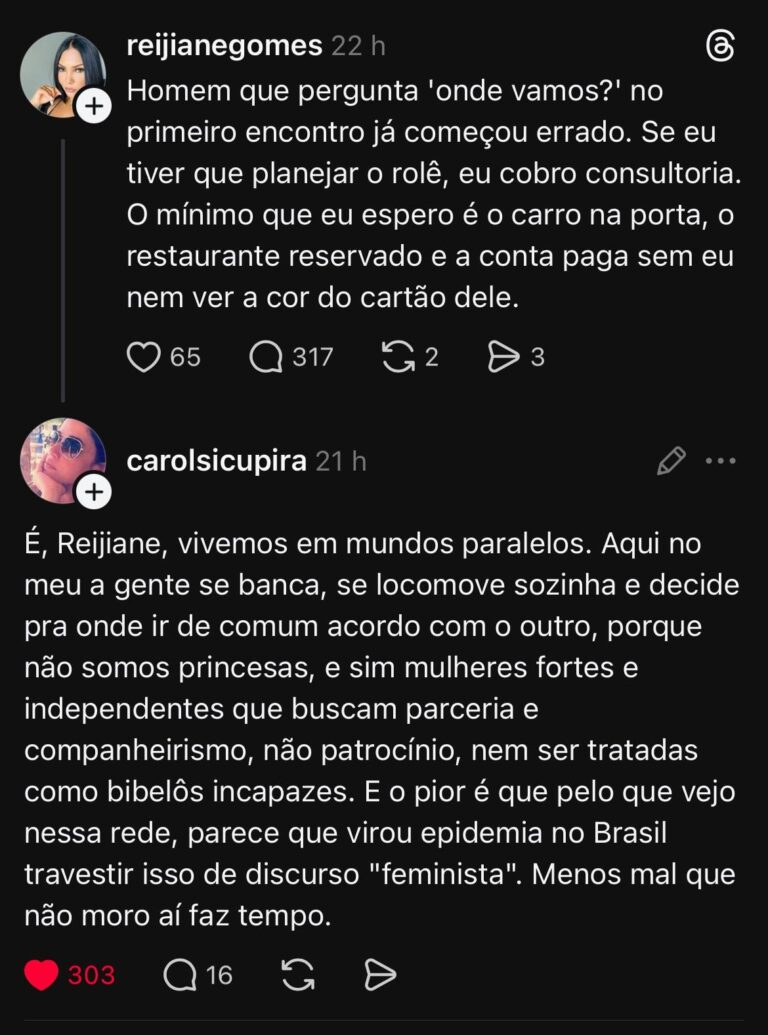The image size is (768, 1035).
Task: Open comments on the carolsicupira reply
Action: coord(180,975)
